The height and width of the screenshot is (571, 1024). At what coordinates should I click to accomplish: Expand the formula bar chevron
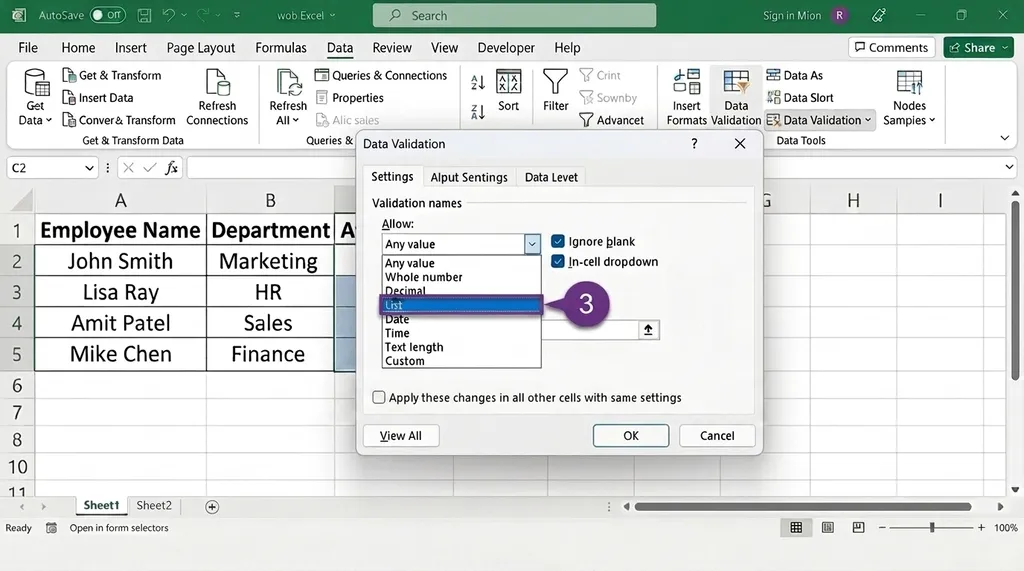coord(1010,168)
